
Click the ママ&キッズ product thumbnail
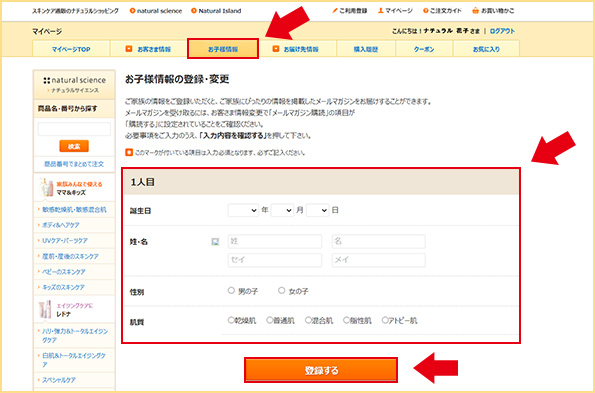click(46, 188)
